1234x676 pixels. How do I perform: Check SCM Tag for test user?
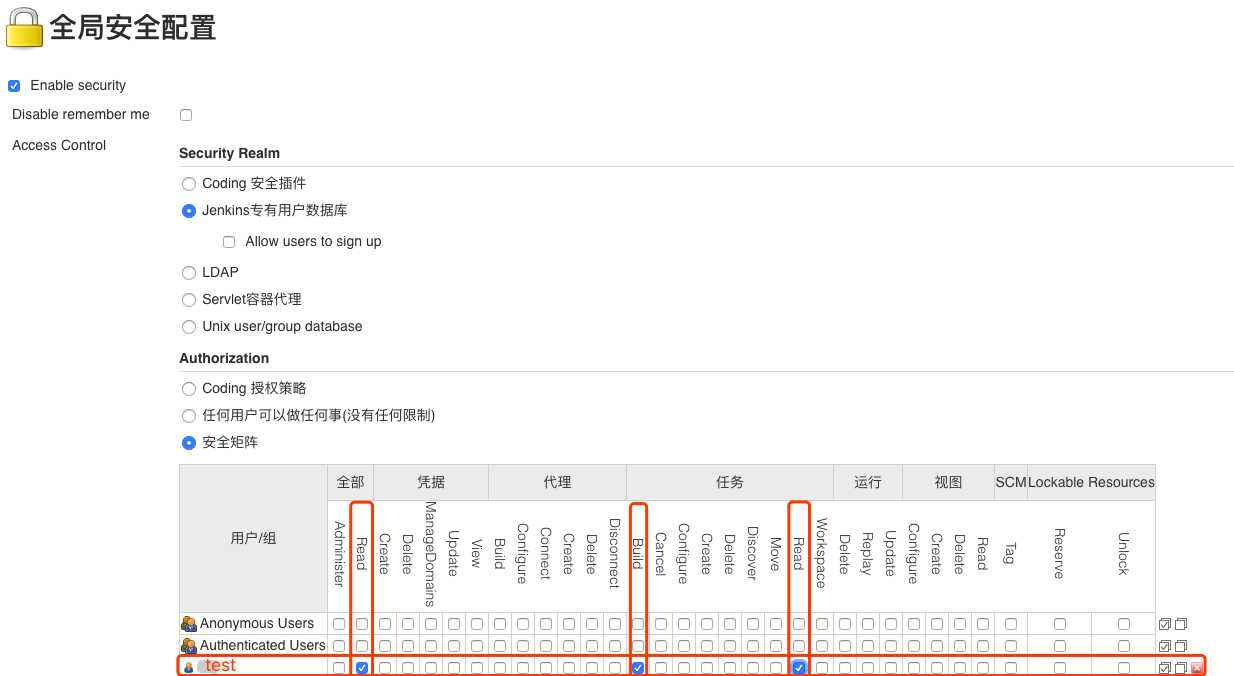tap(1011, 668)
